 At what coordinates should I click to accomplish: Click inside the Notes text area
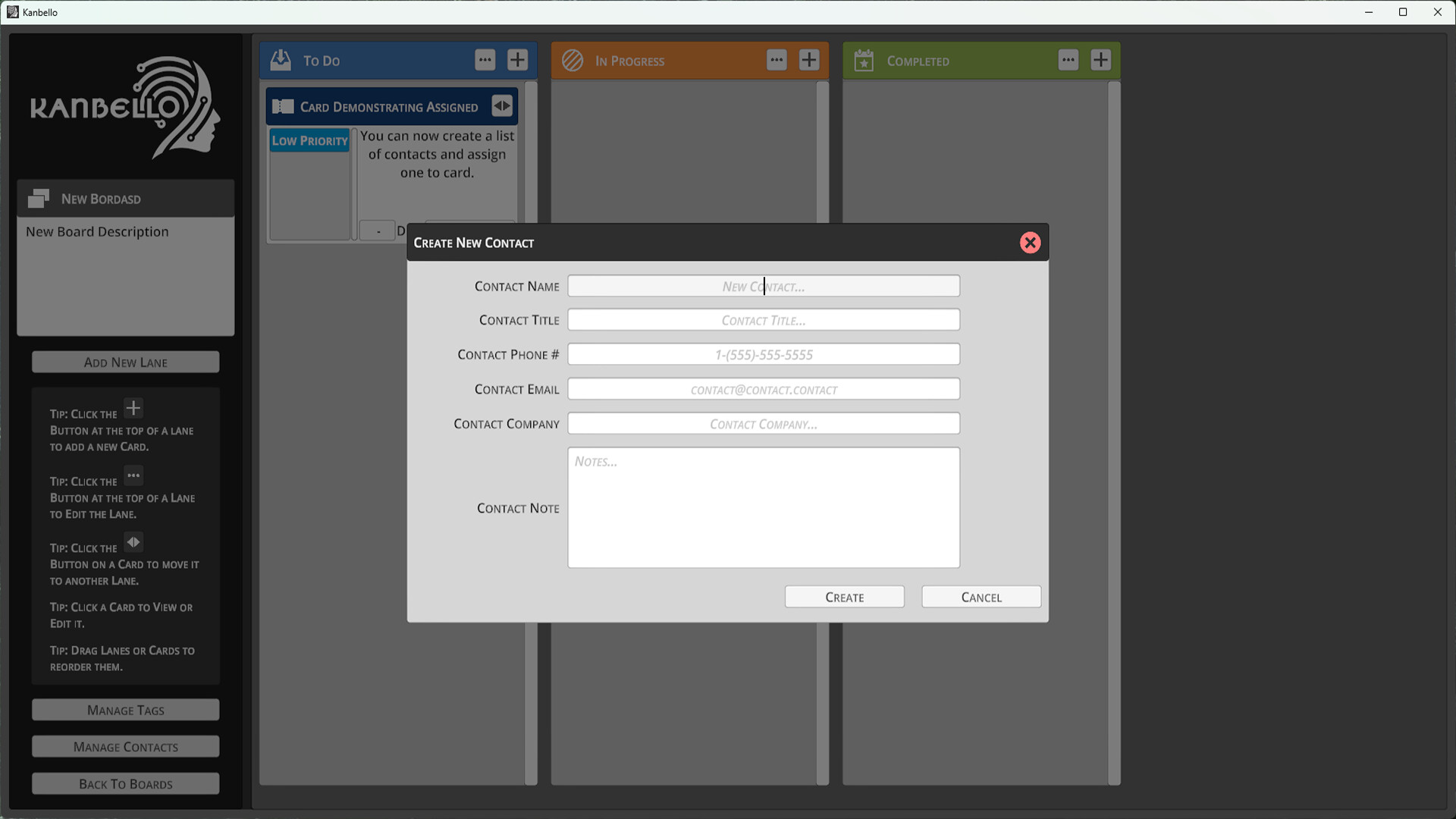click(763, 507)
